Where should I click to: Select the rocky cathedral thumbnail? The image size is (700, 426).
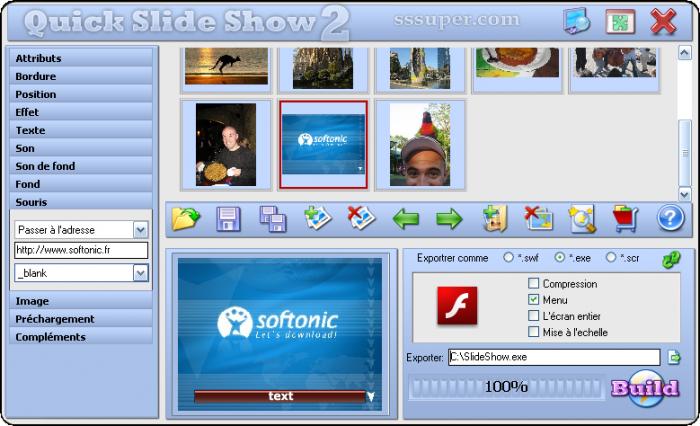coord(323,68)
